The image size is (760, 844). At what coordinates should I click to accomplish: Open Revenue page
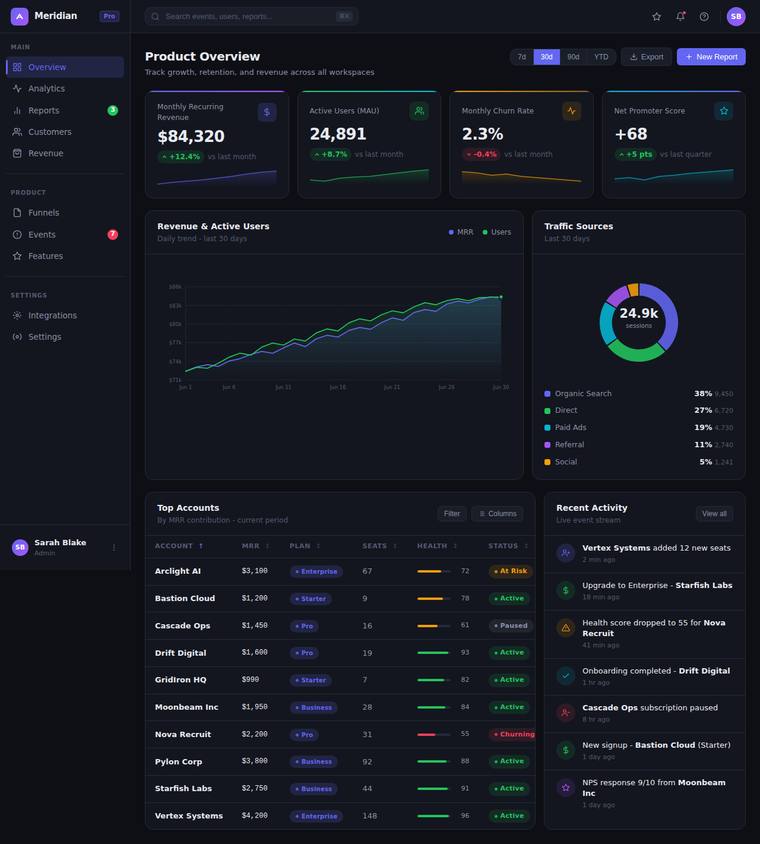tap(65, 153)
